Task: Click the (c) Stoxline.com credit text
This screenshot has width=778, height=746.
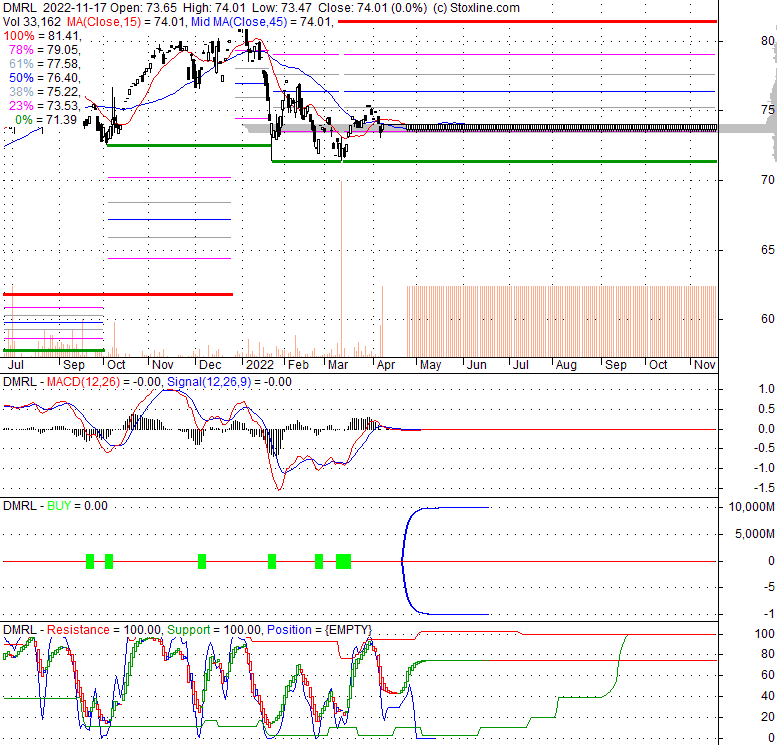Action: (x=476, y=8)
